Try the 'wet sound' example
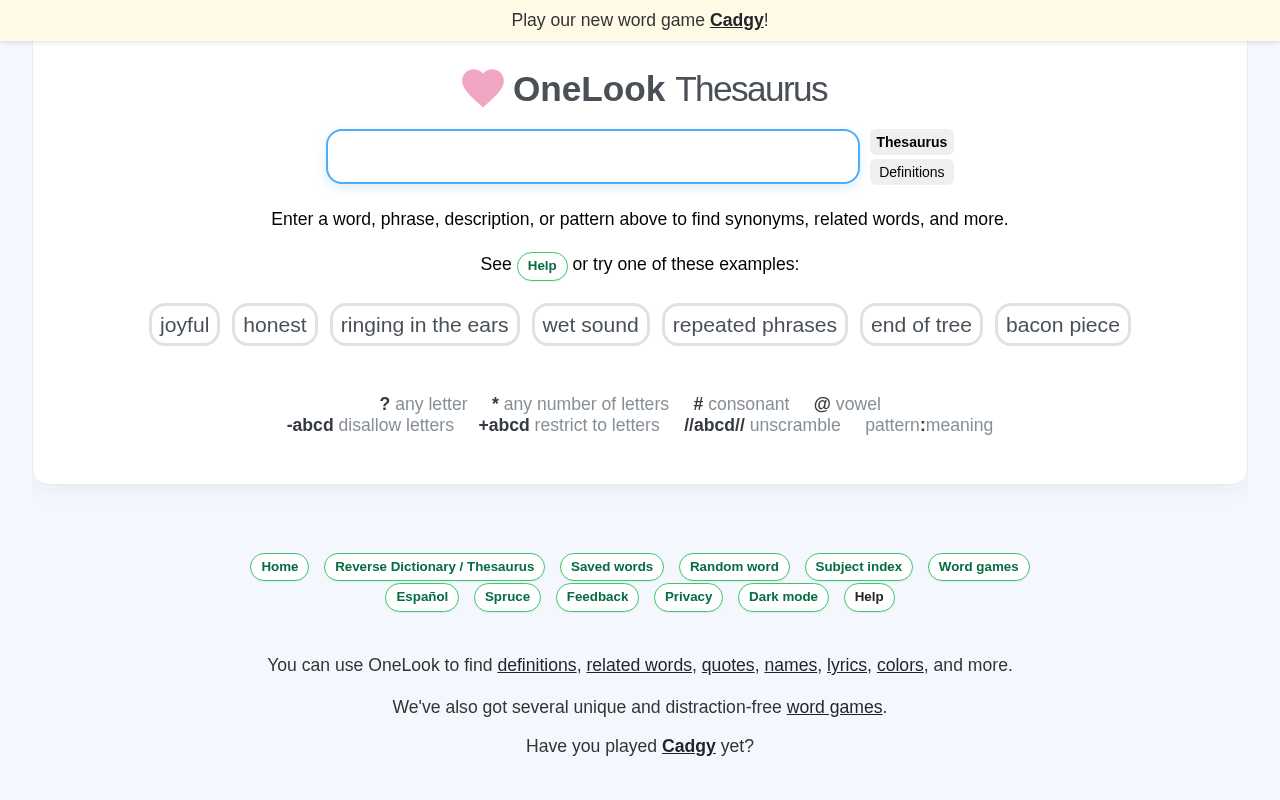 tap(590, 325)
